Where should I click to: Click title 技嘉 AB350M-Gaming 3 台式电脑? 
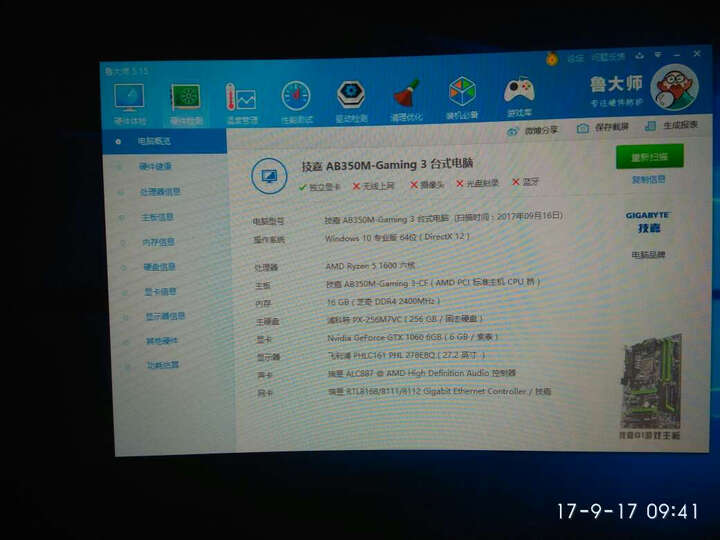pos(387,164)
